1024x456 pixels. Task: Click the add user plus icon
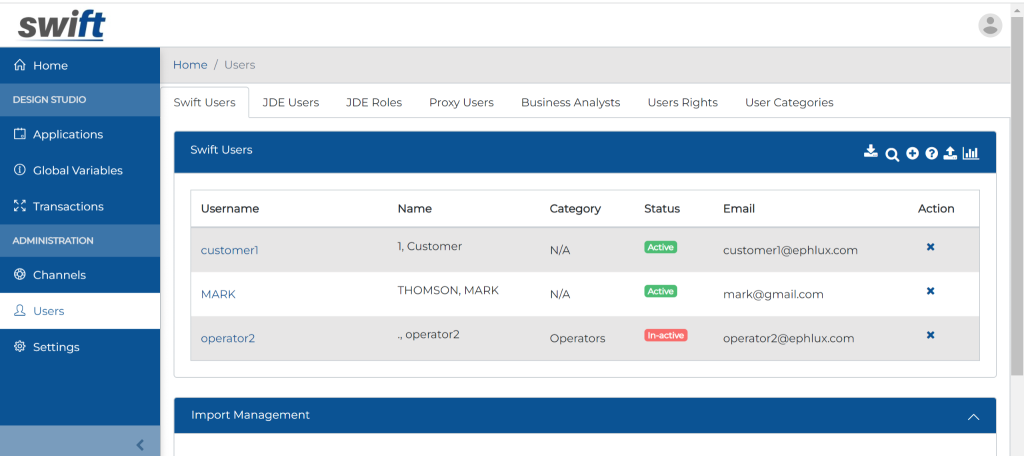(912, 153)
